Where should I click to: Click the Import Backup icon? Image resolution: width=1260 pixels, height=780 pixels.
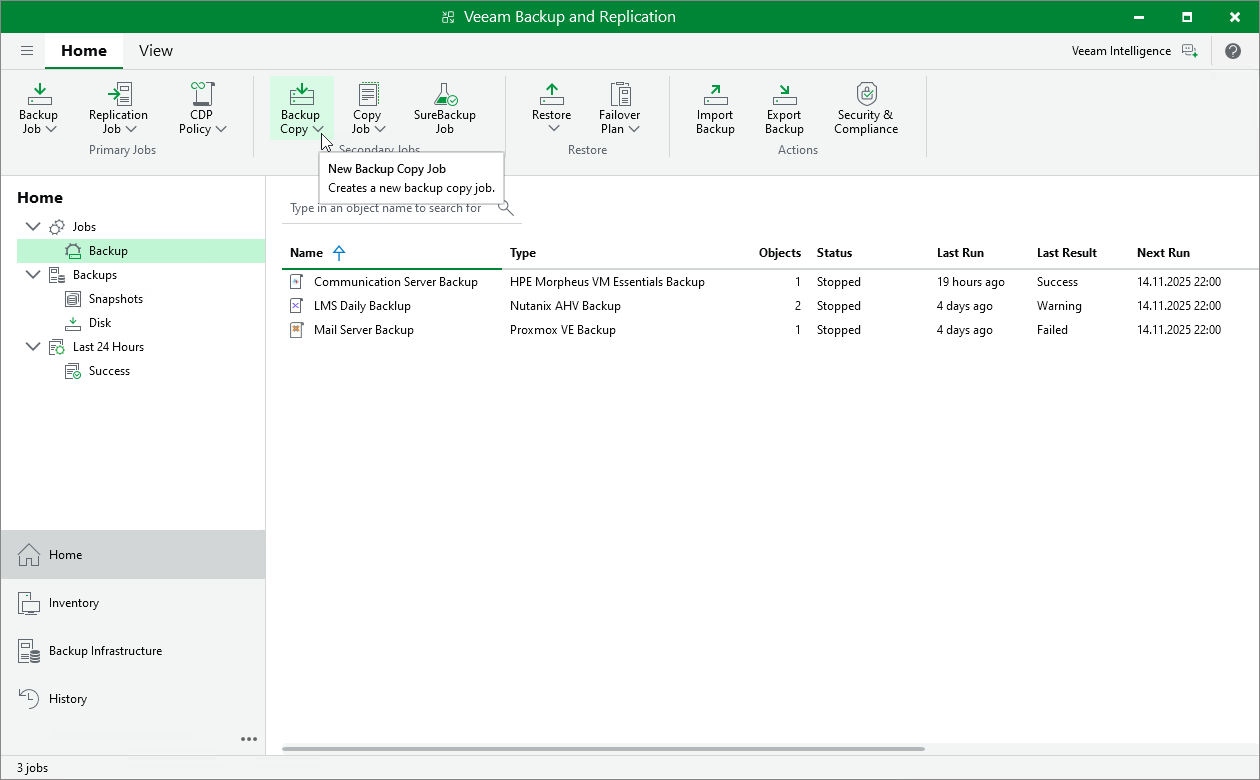tap(715, 94)
